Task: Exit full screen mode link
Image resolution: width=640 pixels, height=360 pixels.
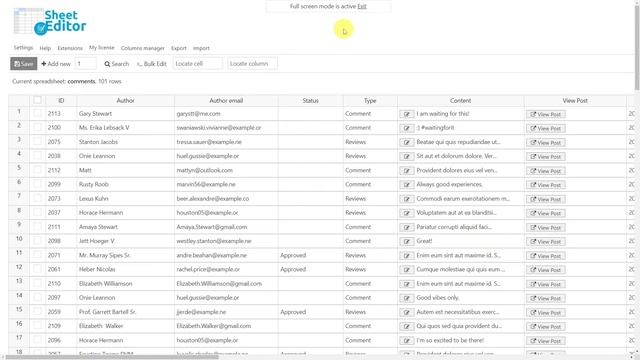Action: click(362, 7)
